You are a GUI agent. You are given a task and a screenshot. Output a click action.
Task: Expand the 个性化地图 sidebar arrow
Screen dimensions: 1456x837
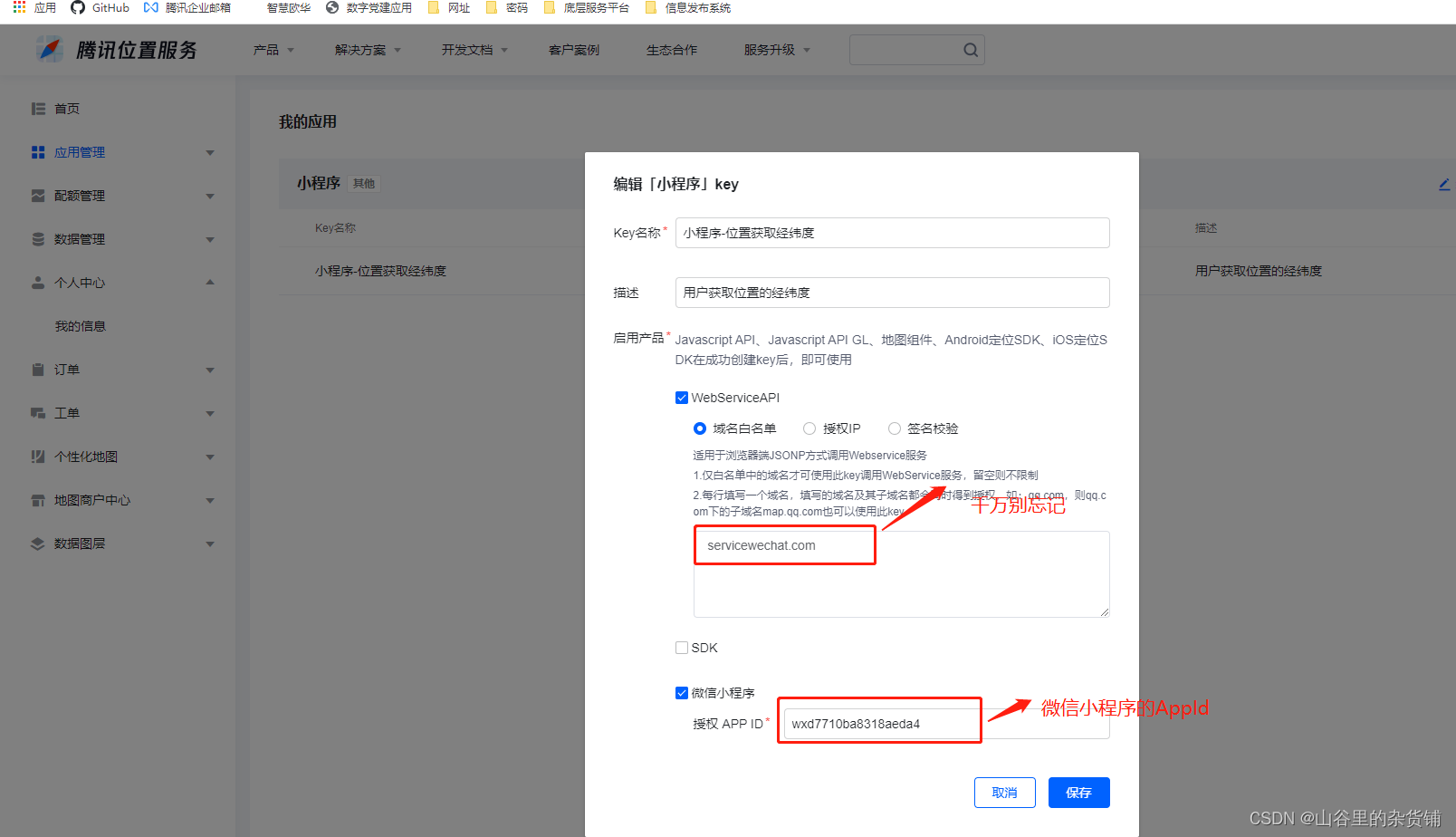210,457
